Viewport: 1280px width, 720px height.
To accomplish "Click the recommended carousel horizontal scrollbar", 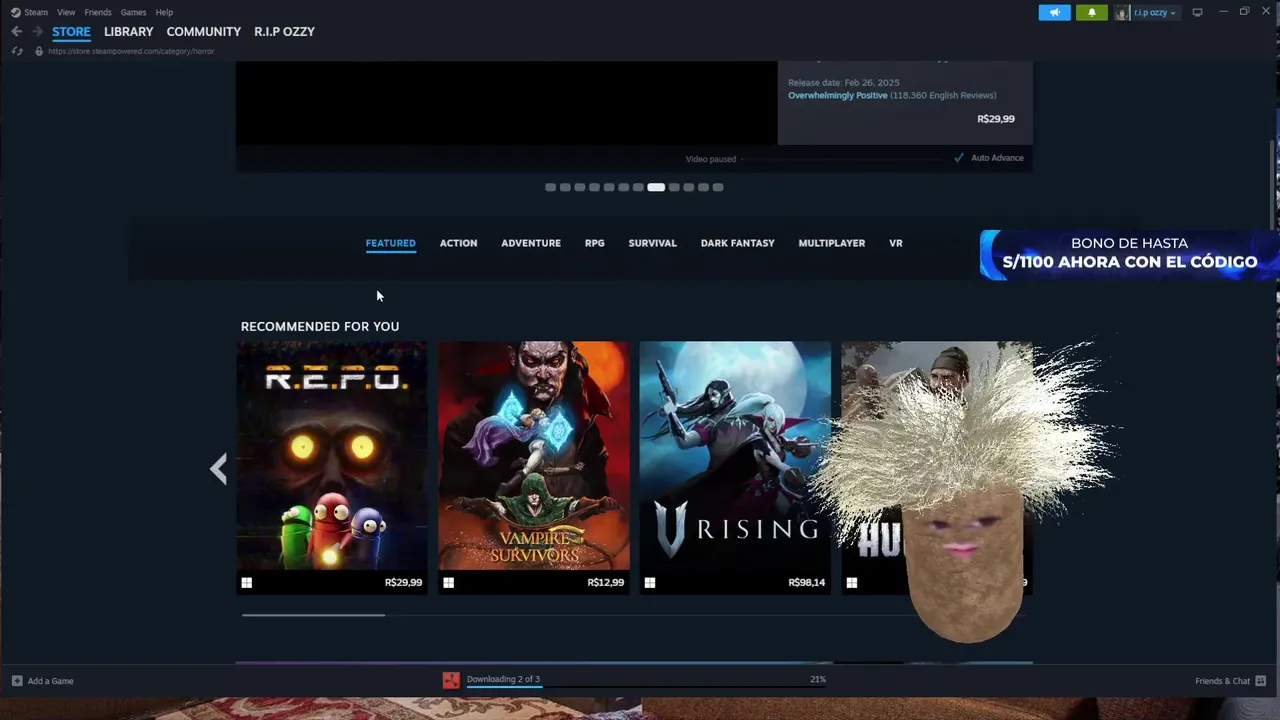I will point(313,615).
